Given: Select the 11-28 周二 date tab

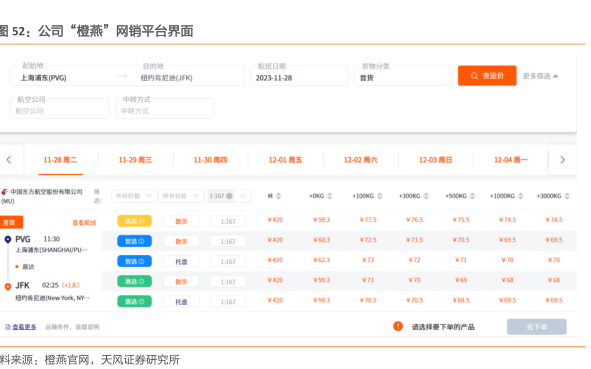Looking at the screenshot, I should pos(60,160).
